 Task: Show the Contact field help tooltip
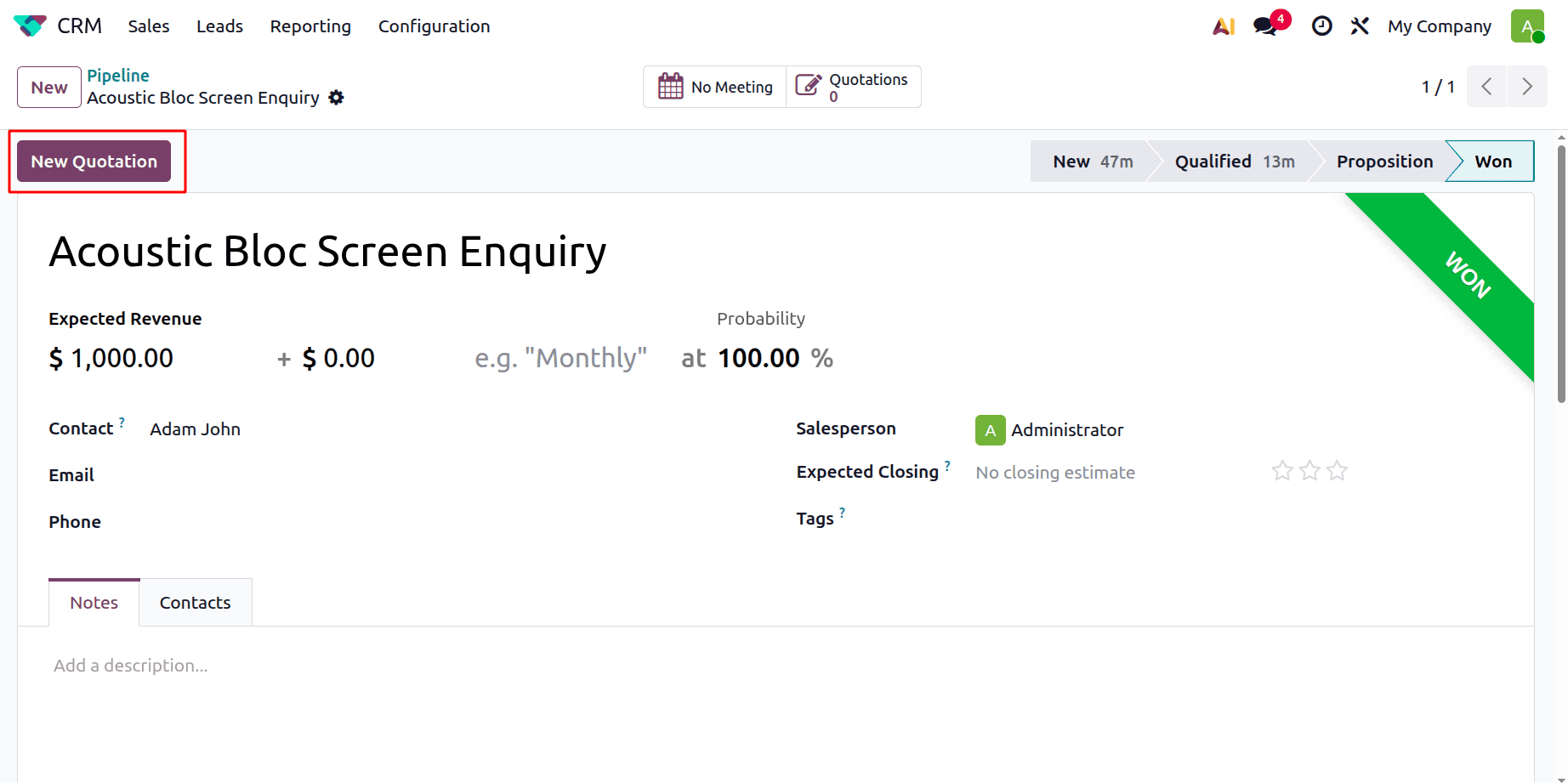tap(122, 423)
